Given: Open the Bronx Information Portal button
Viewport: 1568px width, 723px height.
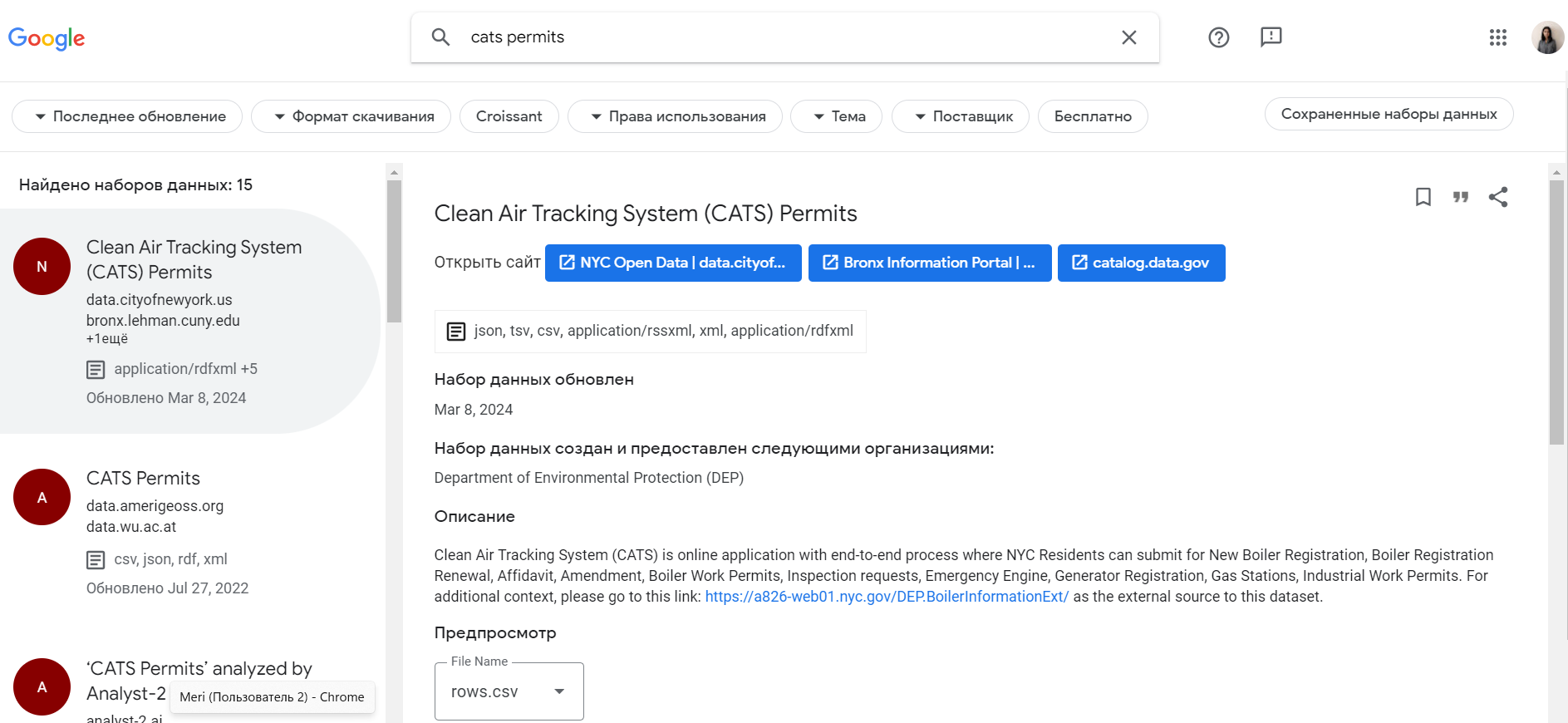Looking at the screenshot, I should coord(930,263).
